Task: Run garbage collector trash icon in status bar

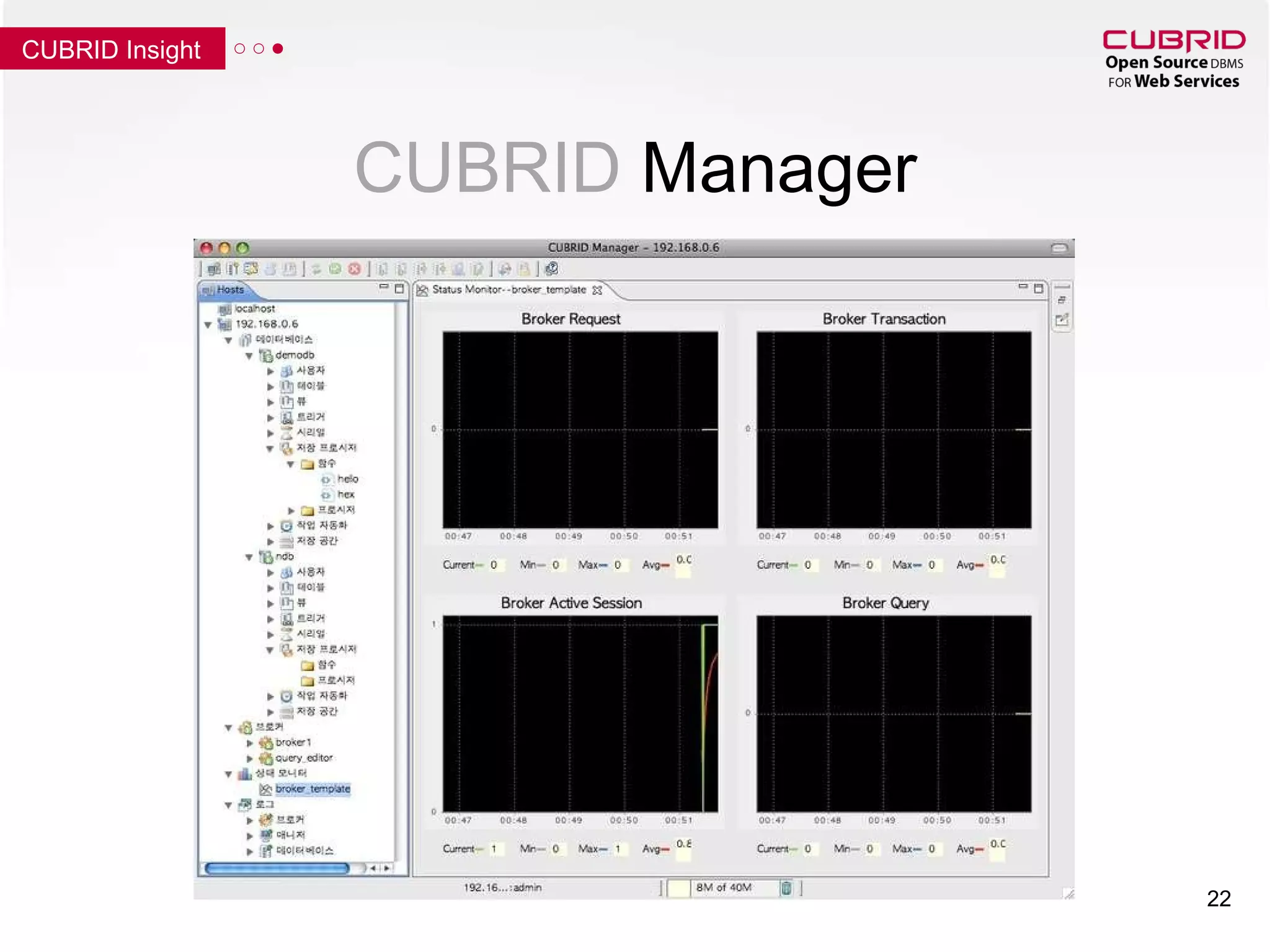Action: click(786, 888)
